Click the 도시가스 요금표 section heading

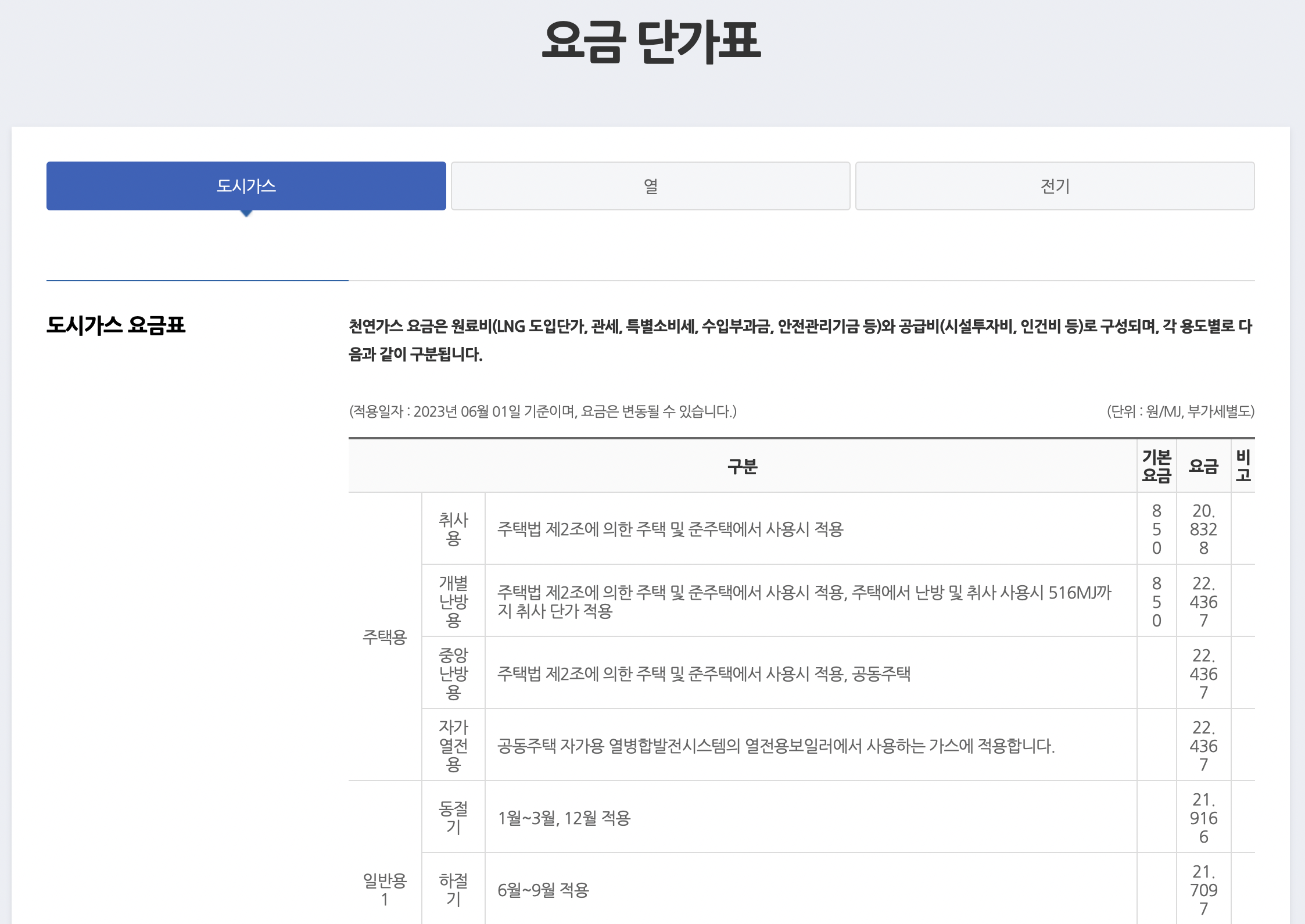(116, 325)
